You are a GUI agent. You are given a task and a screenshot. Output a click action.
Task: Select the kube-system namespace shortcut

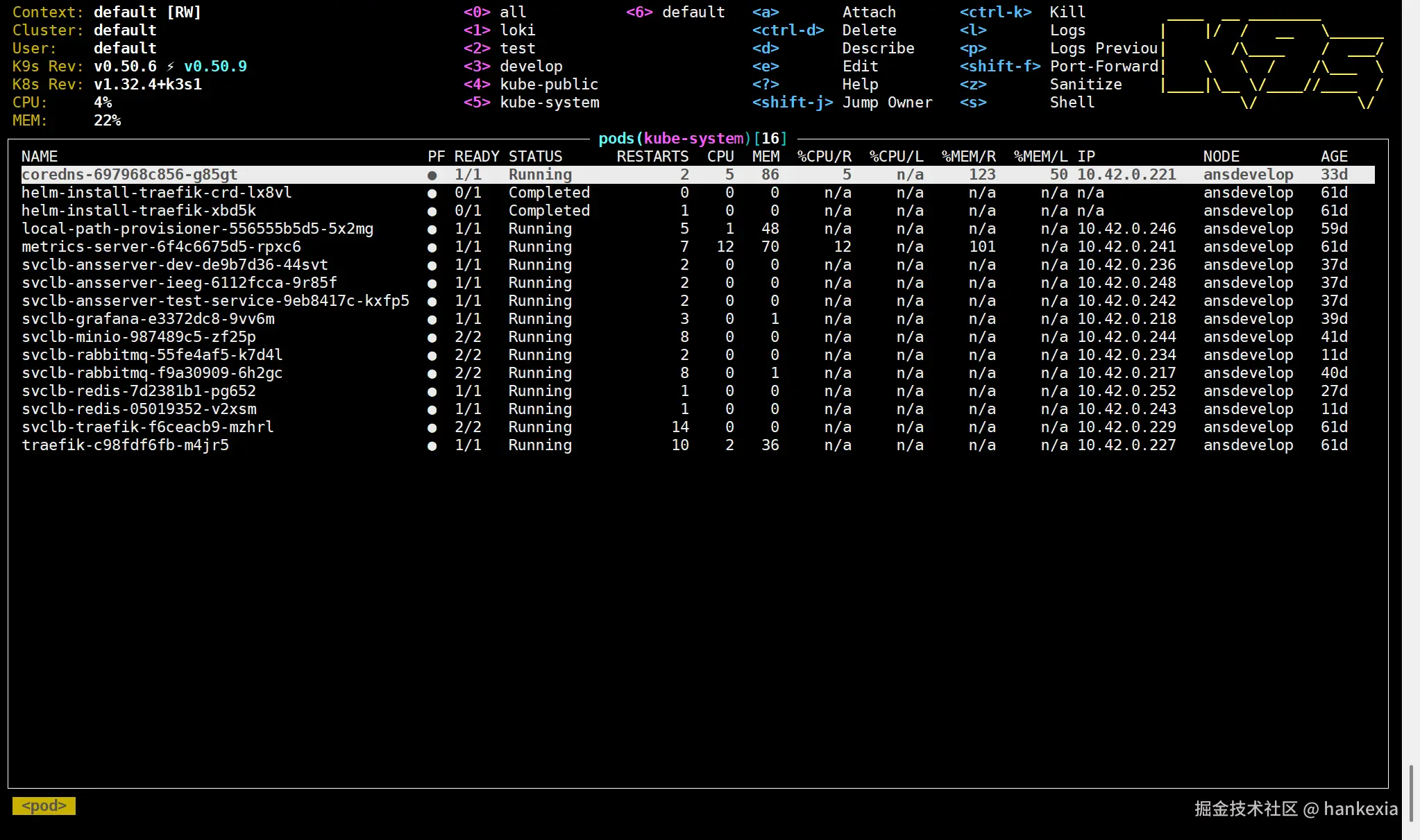pyautogui.click(x=549, y=103)
